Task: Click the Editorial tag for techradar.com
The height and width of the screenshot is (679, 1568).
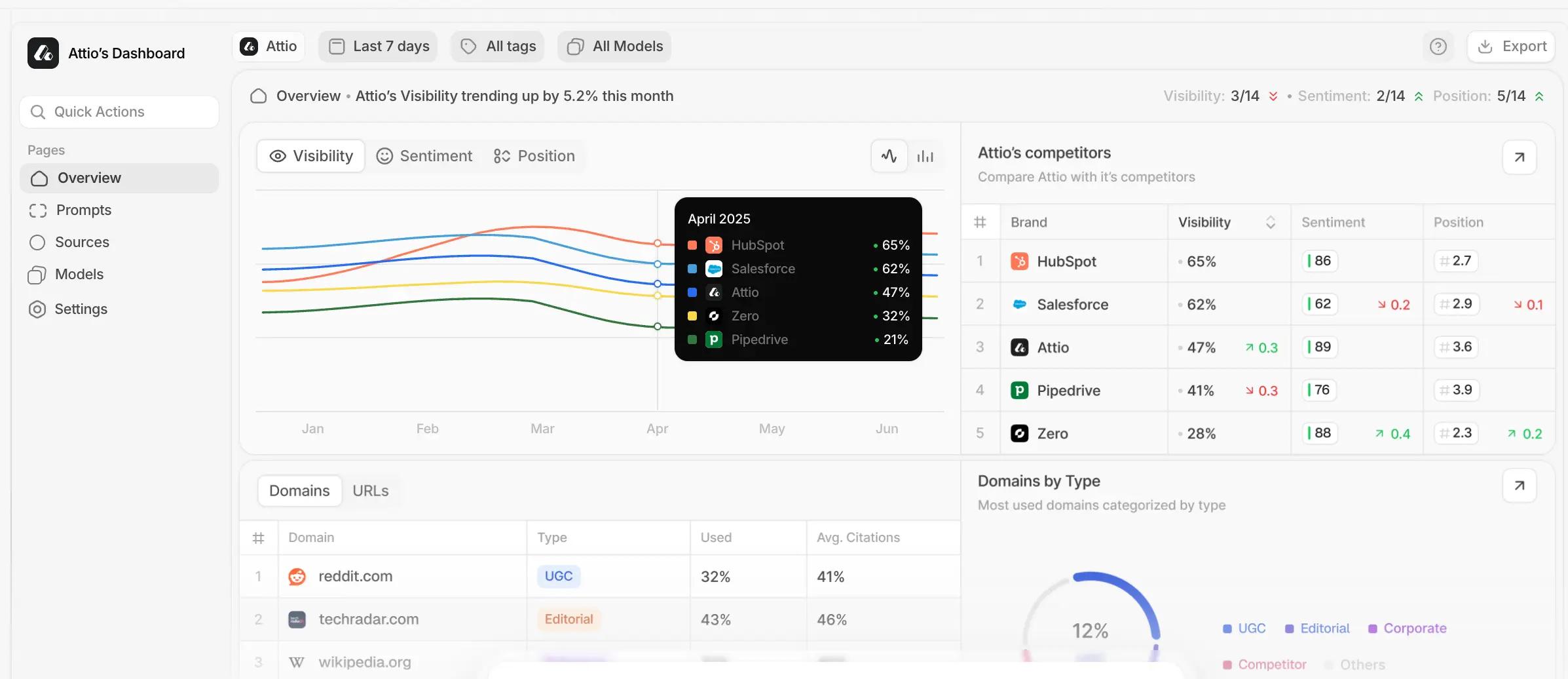Action: click(569, 619)
